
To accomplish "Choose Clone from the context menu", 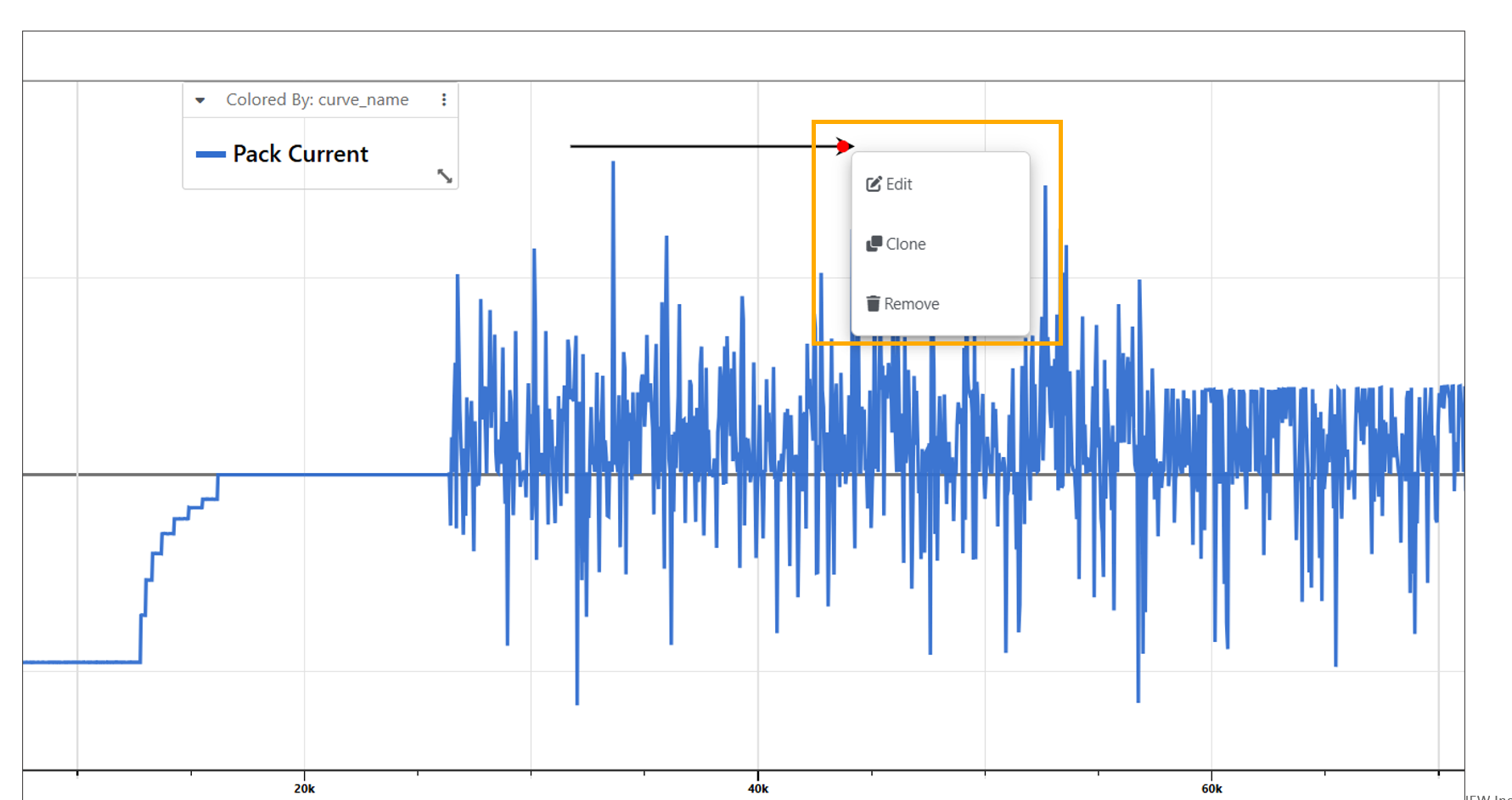I will point(905,245).
